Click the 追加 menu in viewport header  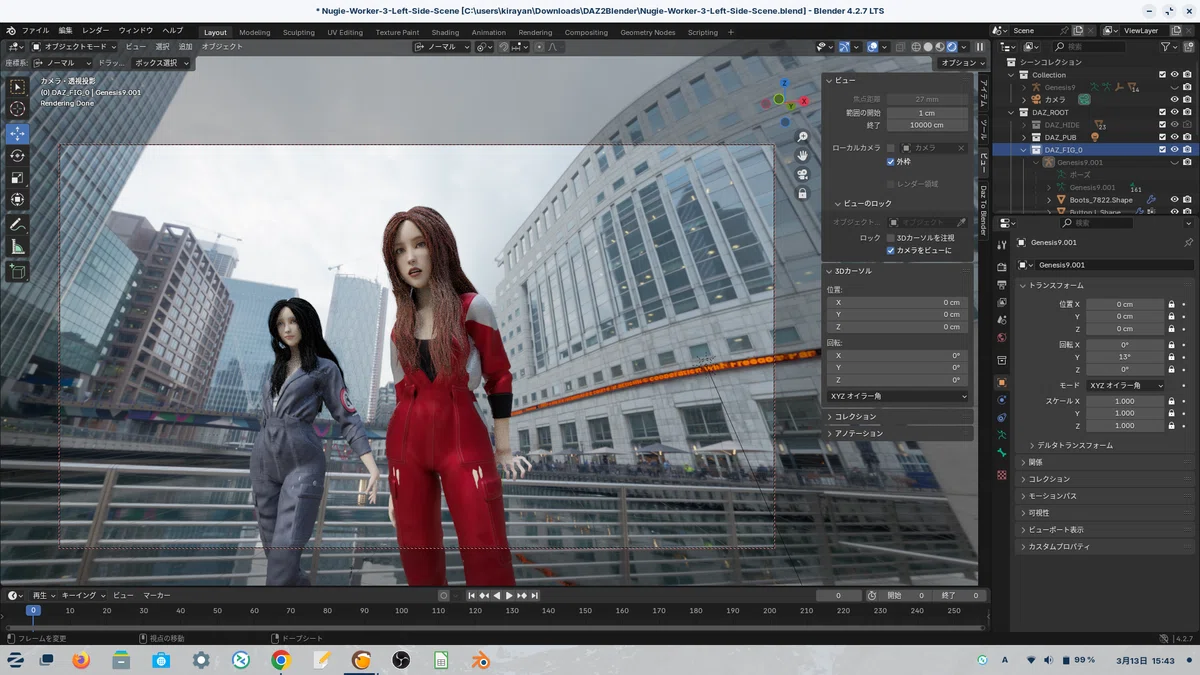coord(185,47)
